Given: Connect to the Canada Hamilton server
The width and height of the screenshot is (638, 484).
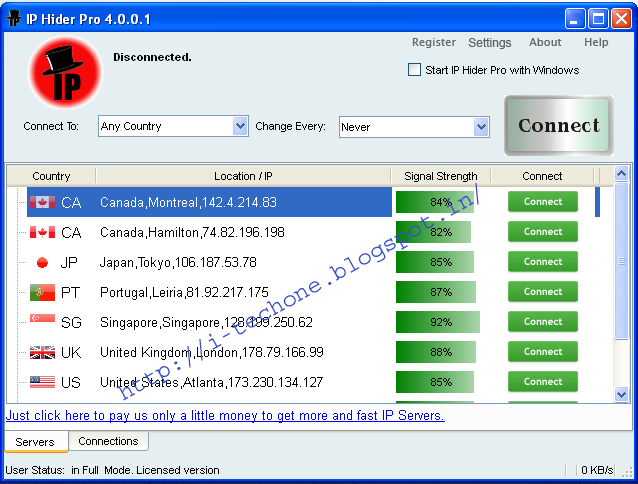Looking at the screenshot, I should [543, 232].
